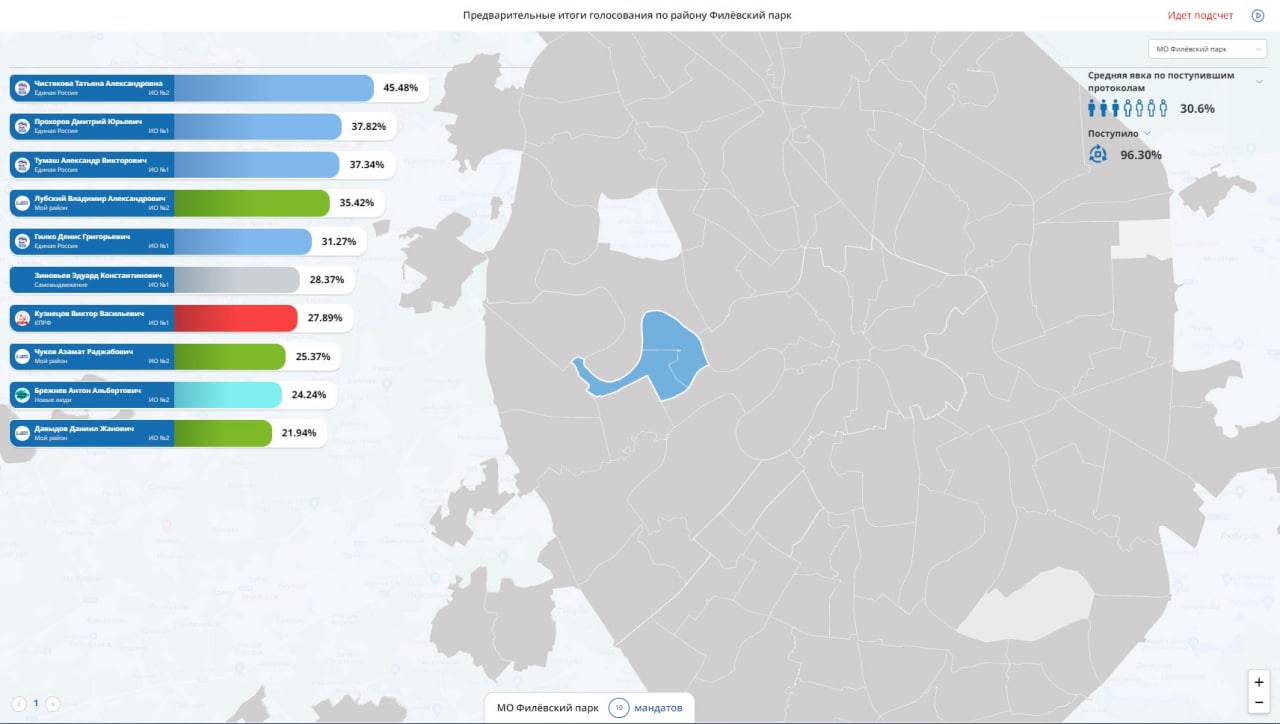The height and width of the screenshot is (724, 1280).
Task: Click Кузнецов's red result bar
Action: pyautogui.click(x=236, y=318)
